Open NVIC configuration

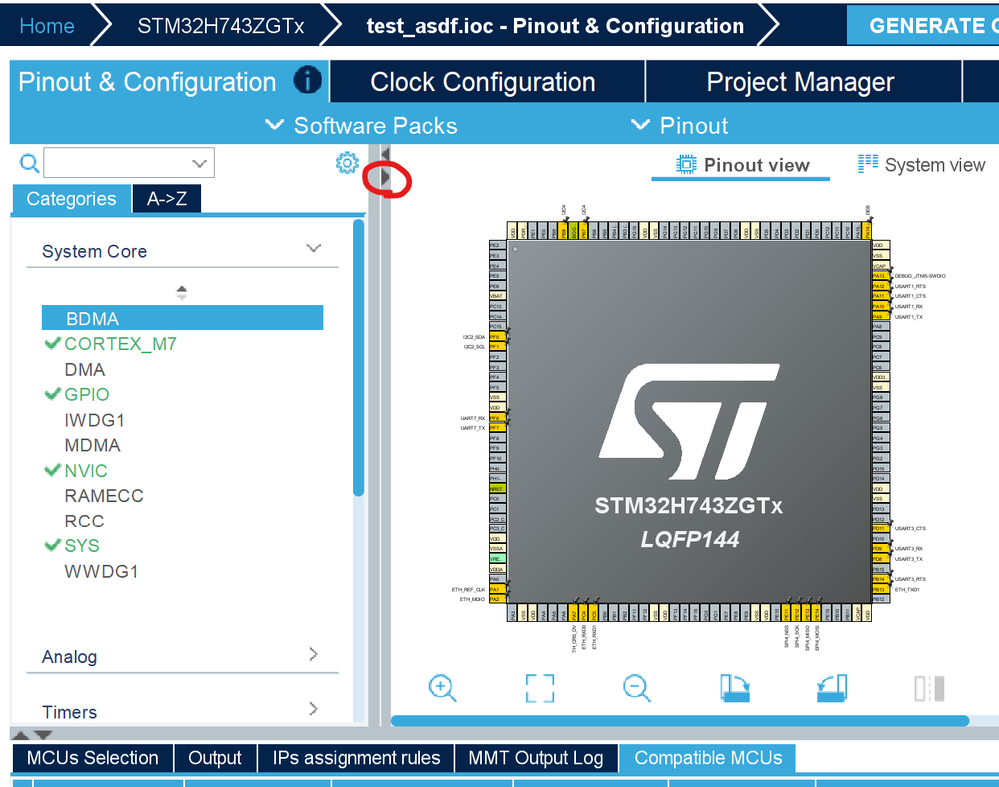tap(85, 470)
